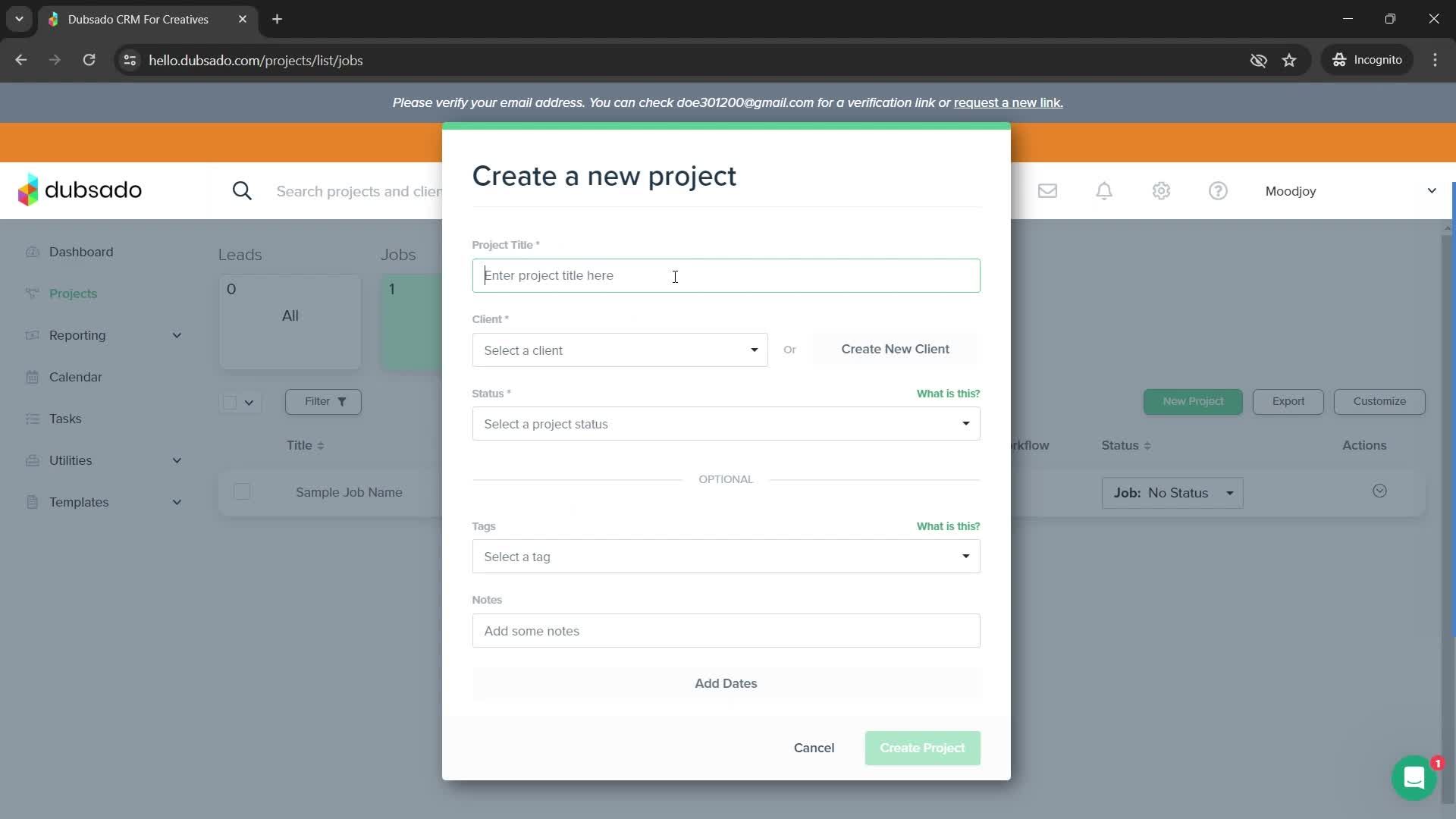The image size is (1456, 819).
Task: Click the request a new link link
Action: 1008,102
